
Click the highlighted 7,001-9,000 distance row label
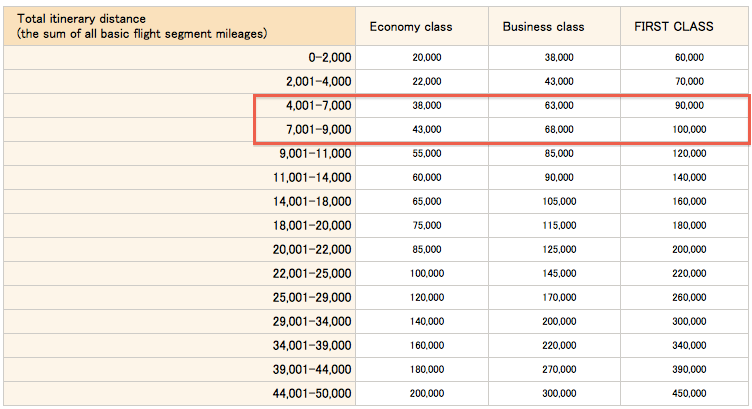tap(318, 129)
